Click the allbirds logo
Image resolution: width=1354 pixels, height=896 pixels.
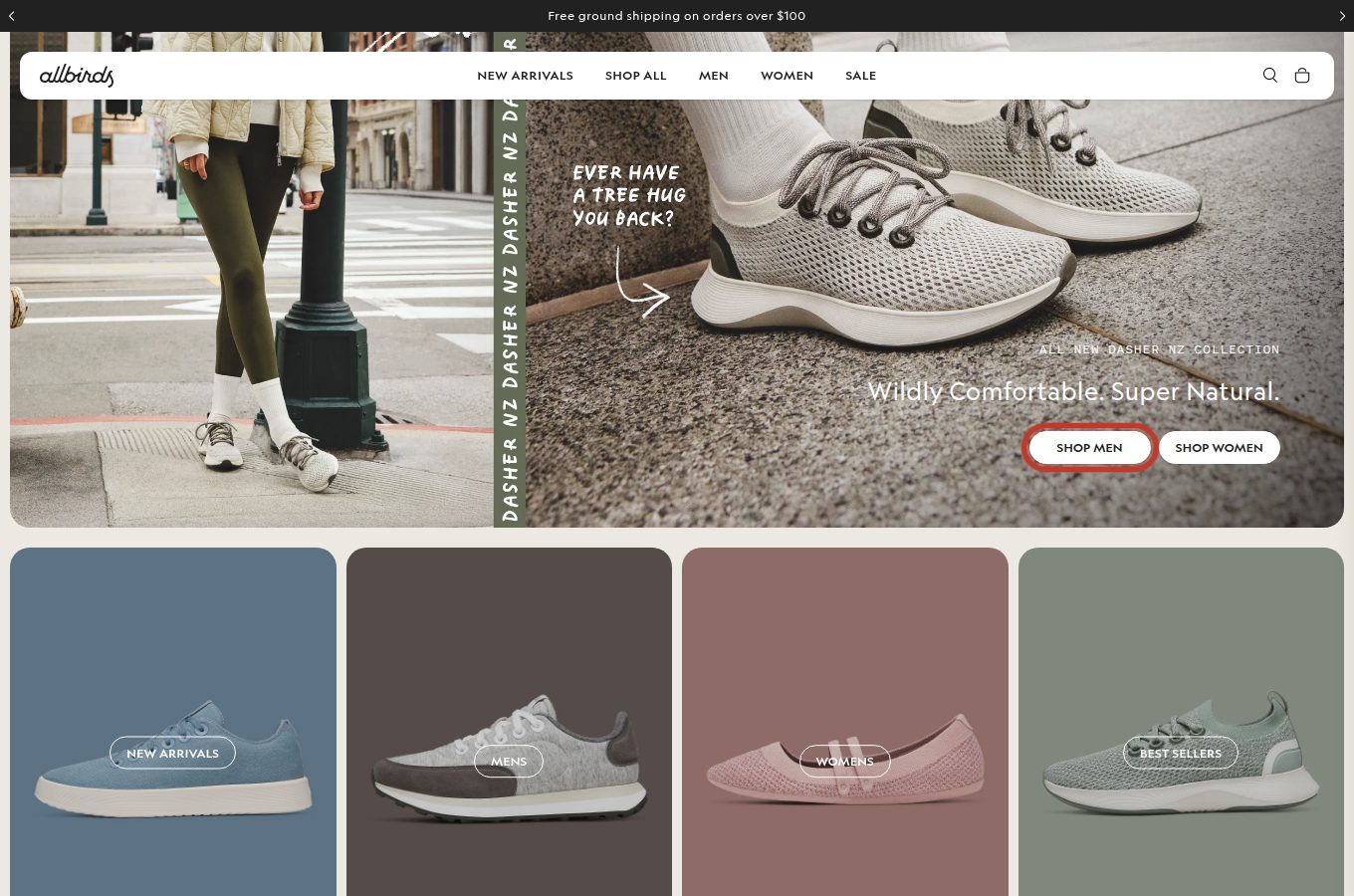click(x=77, y=76)
